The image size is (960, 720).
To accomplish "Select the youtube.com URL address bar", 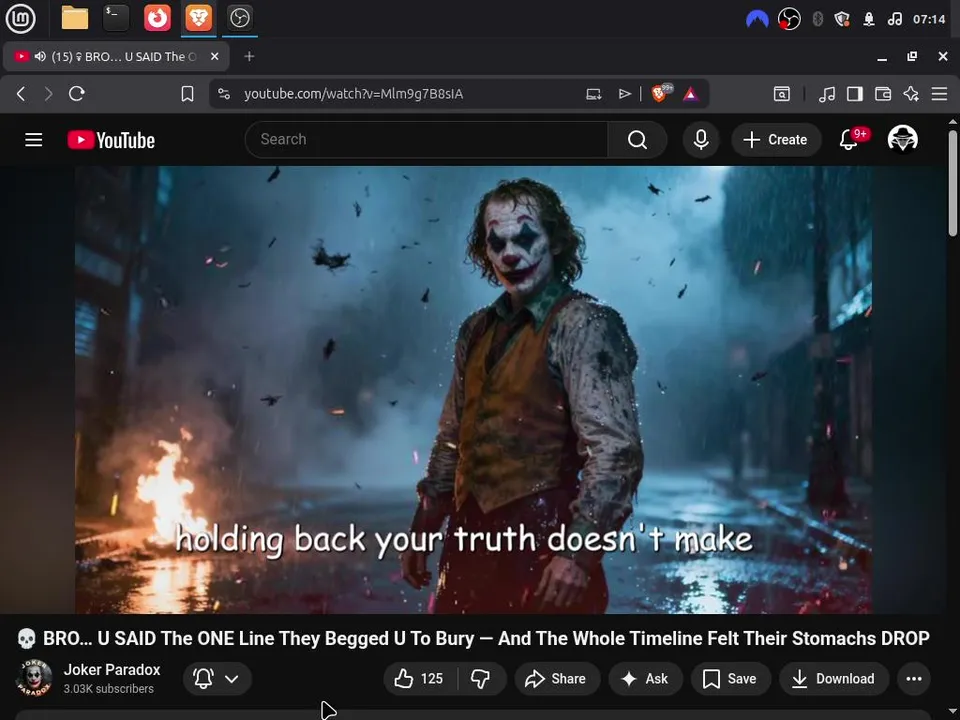I will pyautogui.click(x=353, y=94).
